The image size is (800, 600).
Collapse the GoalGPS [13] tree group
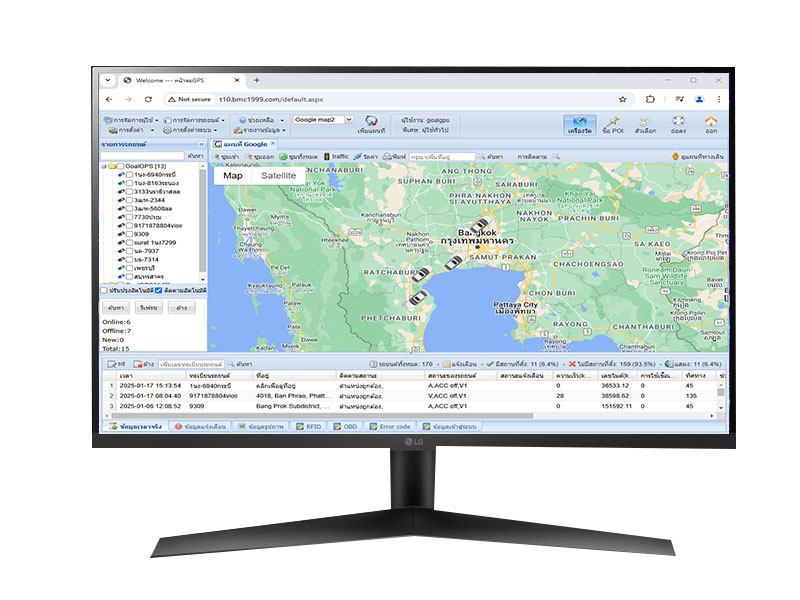(104, 166)
